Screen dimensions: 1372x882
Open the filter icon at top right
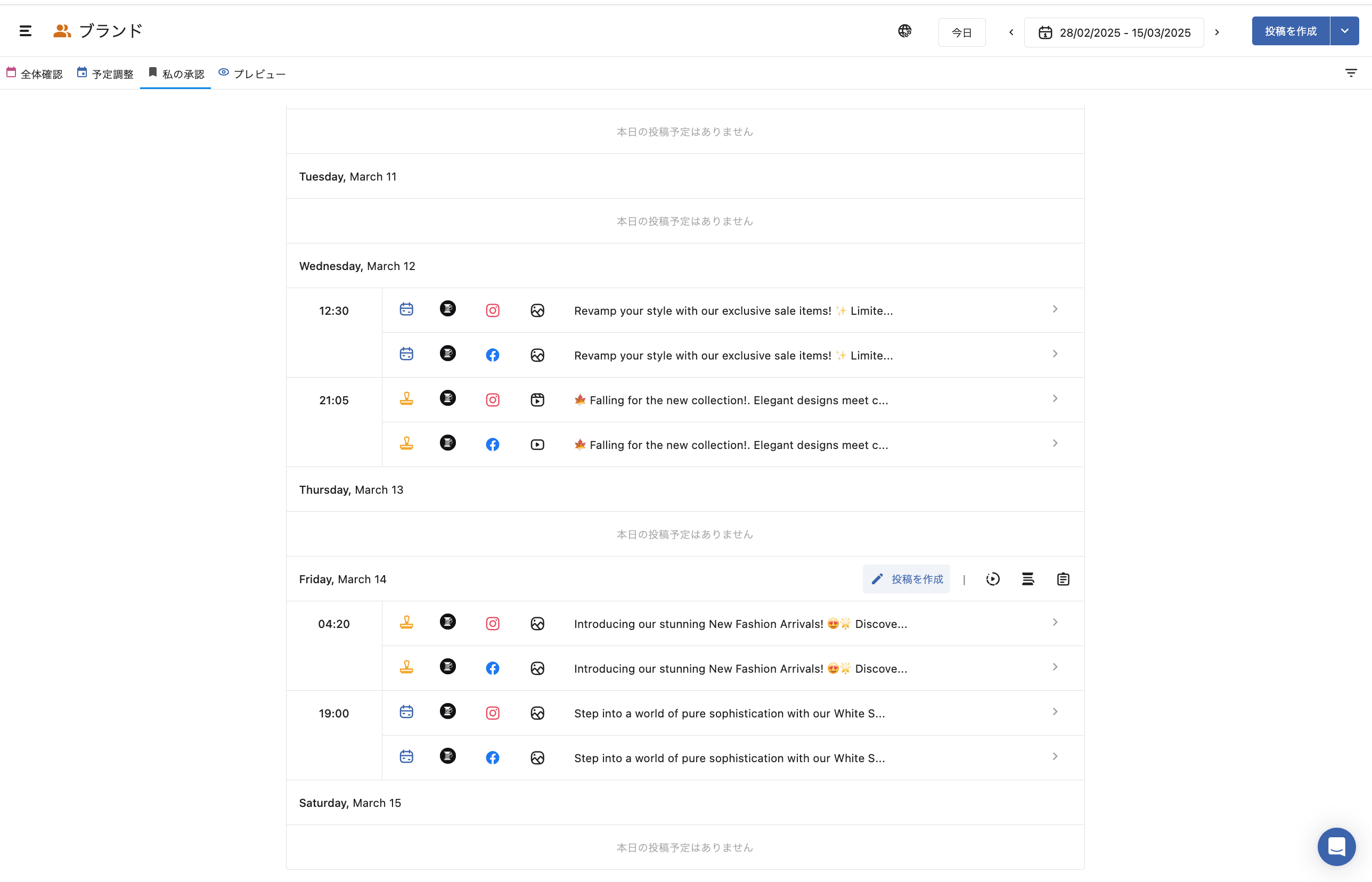pos(1351,73)
